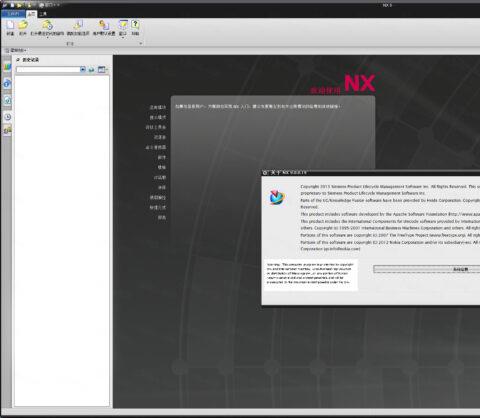The width and height of the screenshot is (480, 418).
Task: Switch to the Tools (工具) ribbon tab
Action: click(43, 14)
